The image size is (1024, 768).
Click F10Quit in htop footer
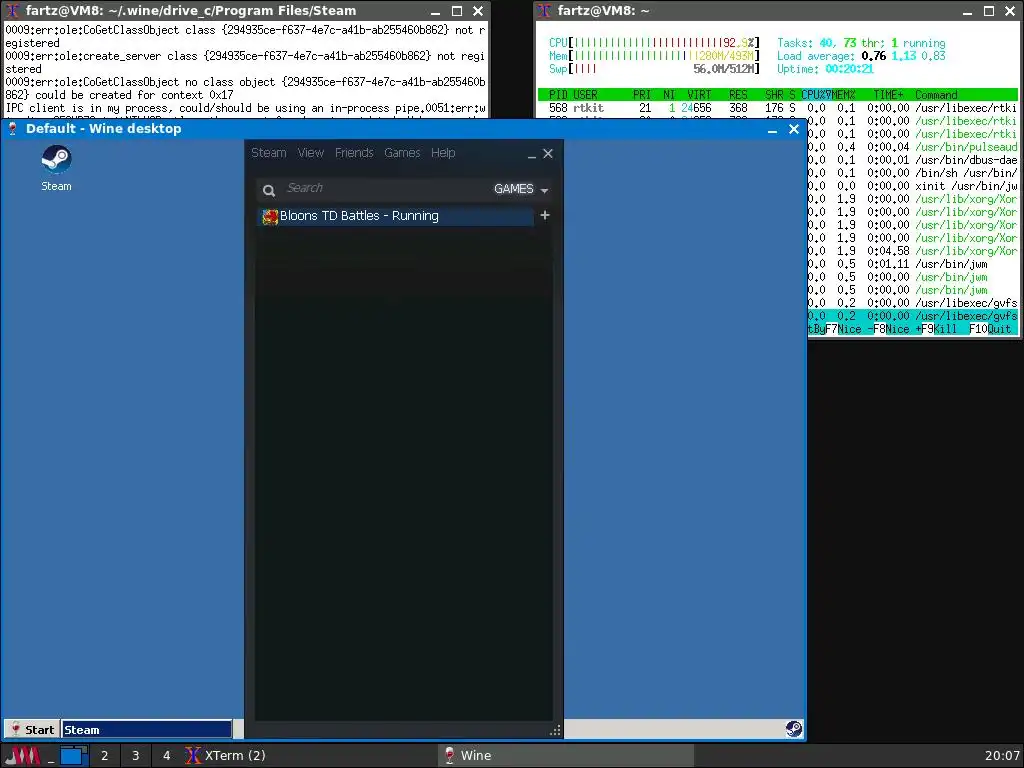(x=990, y=329)
